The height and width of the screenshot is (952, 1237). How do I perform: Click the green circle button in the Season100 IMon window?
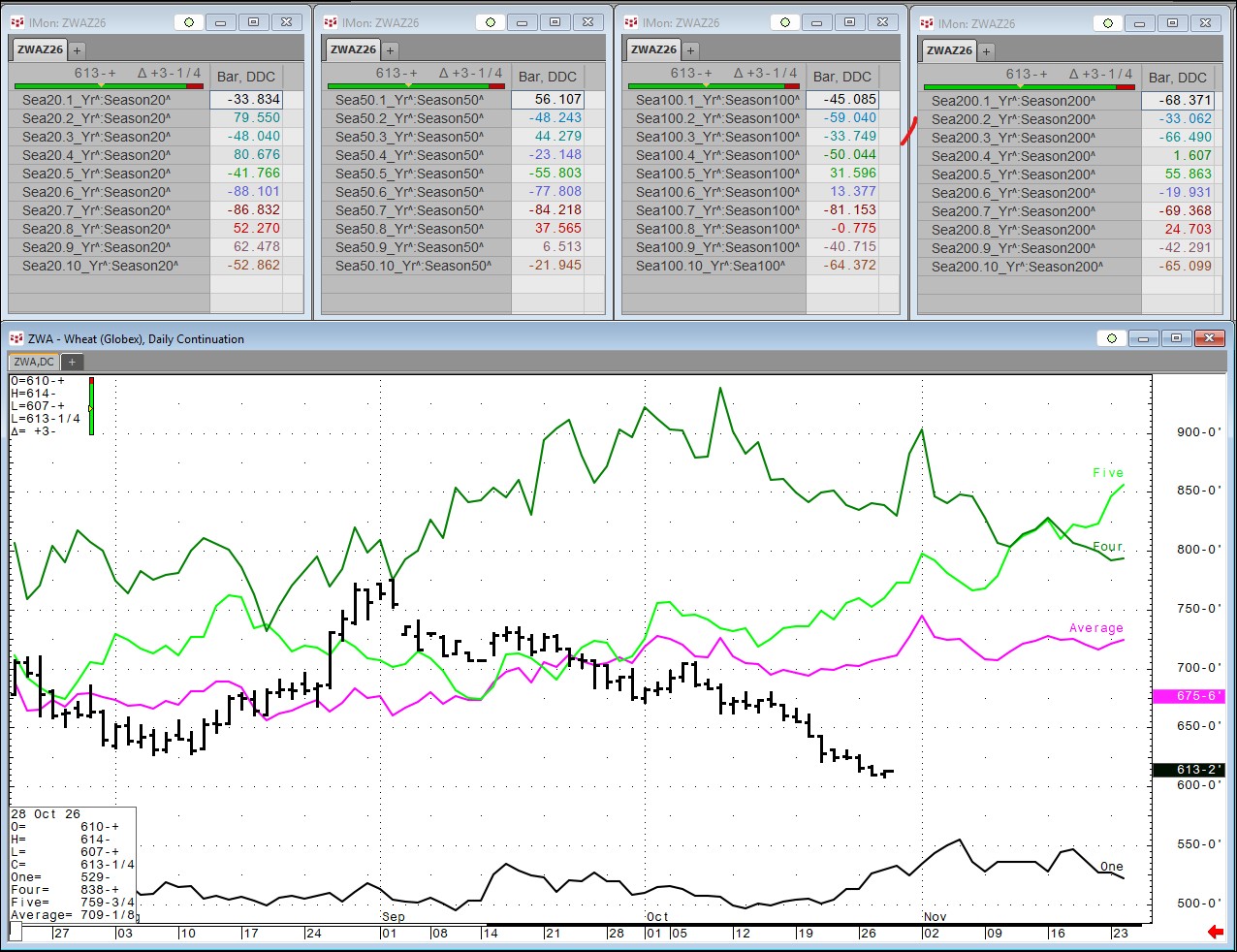[785, 22]
